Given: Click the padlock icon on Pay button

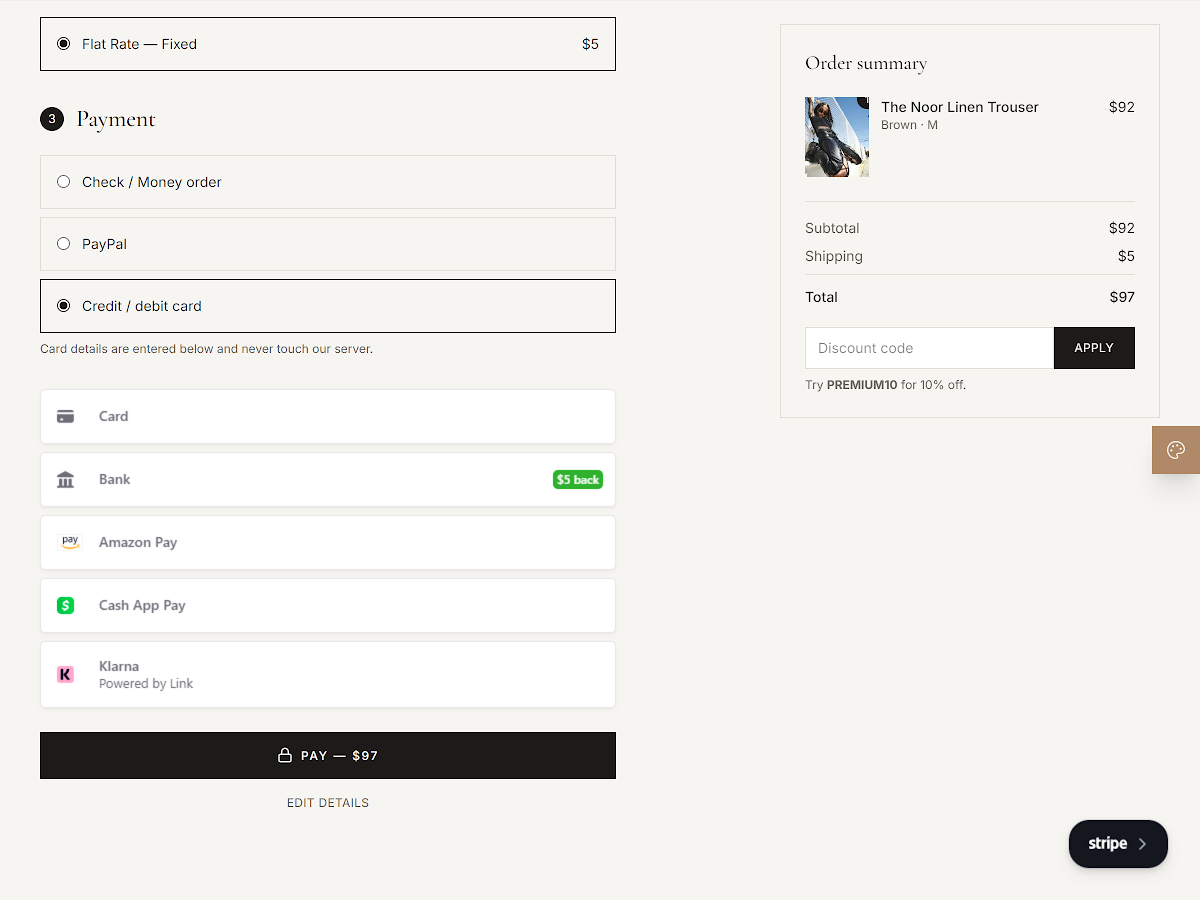Looking at the screenshot, I should 285,755.
